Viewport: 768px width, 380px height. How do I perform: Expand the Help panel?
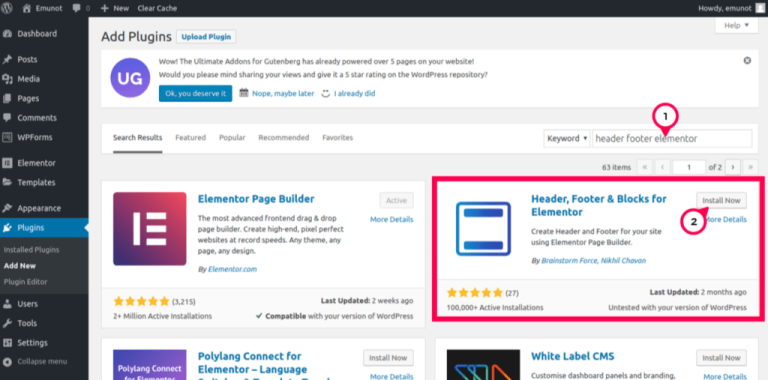click(737, 25)
